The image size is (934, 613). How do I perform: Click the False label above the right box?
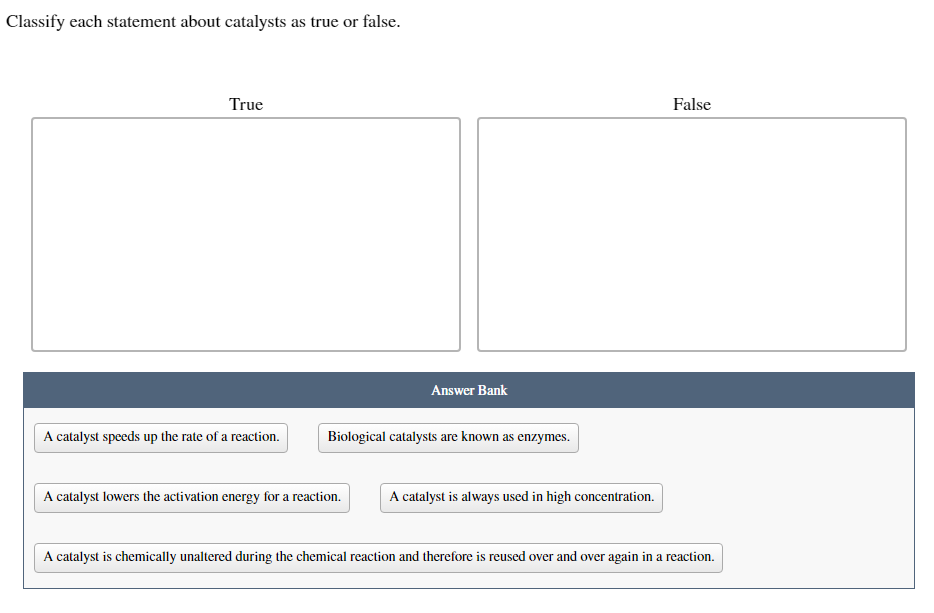coord(690,104)
